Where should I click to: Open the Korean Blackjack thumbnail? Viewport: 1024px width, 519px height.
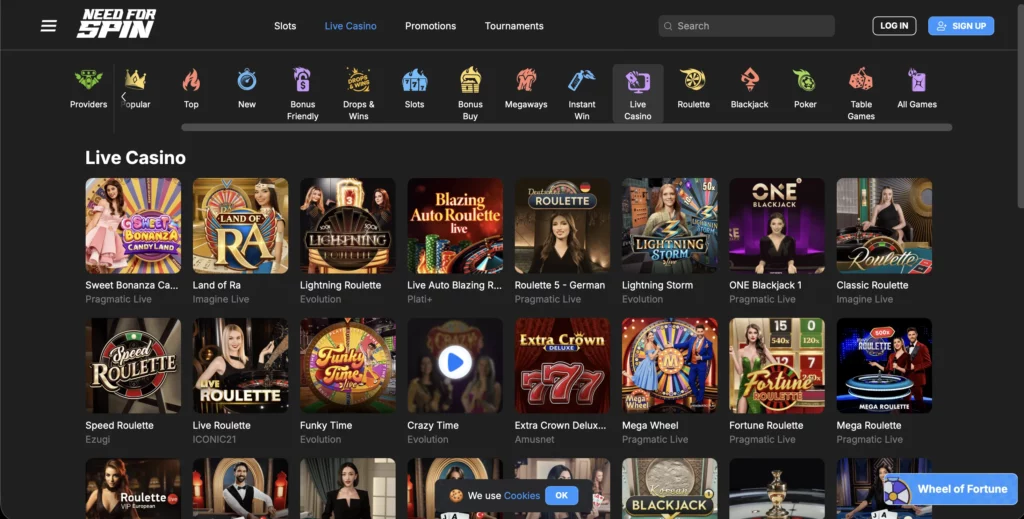[669, 488]
